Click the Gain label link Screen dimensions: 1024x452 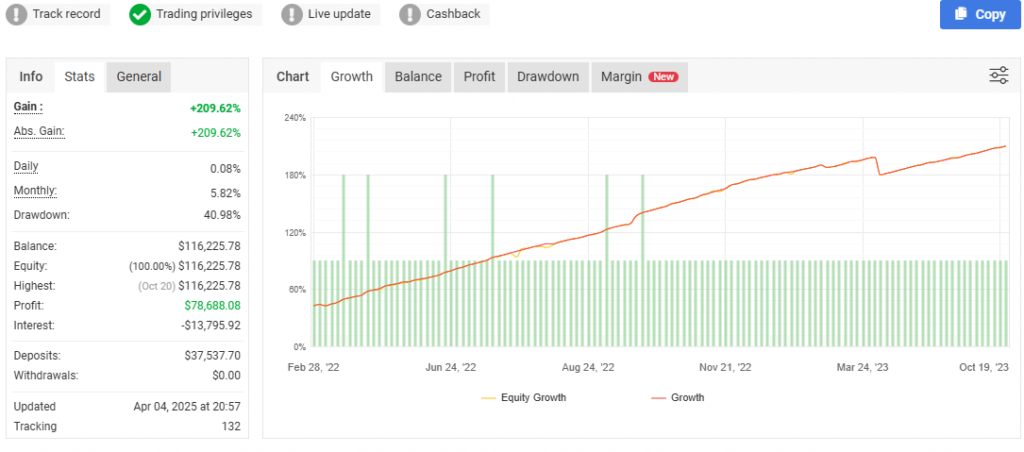28,107
